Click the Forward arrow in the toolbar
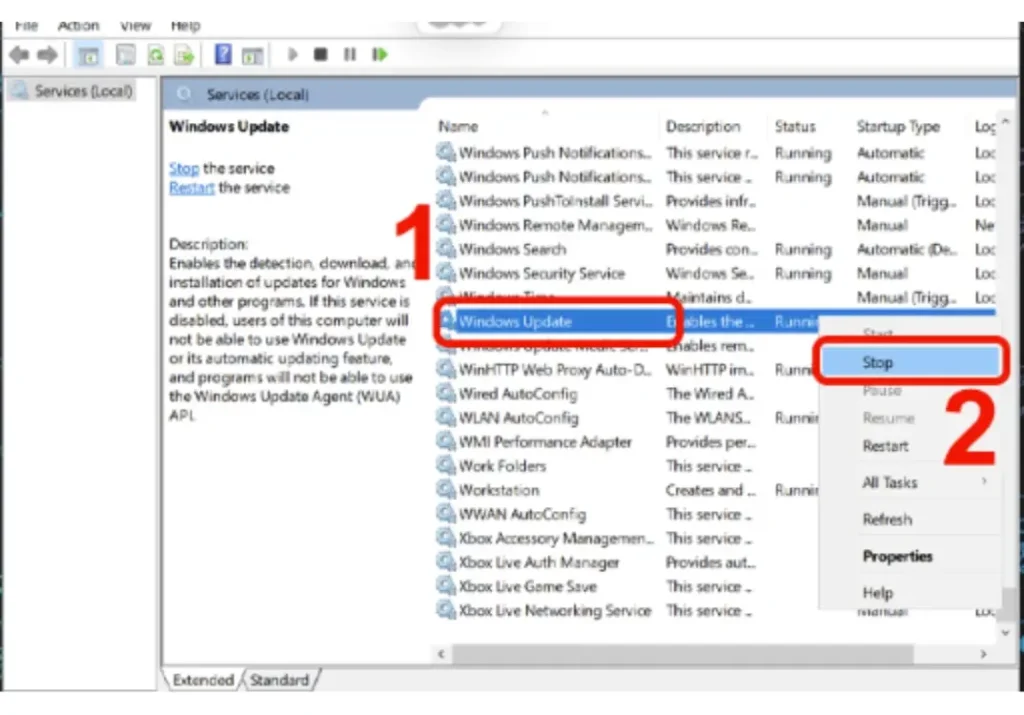 [x=48, y=55]
